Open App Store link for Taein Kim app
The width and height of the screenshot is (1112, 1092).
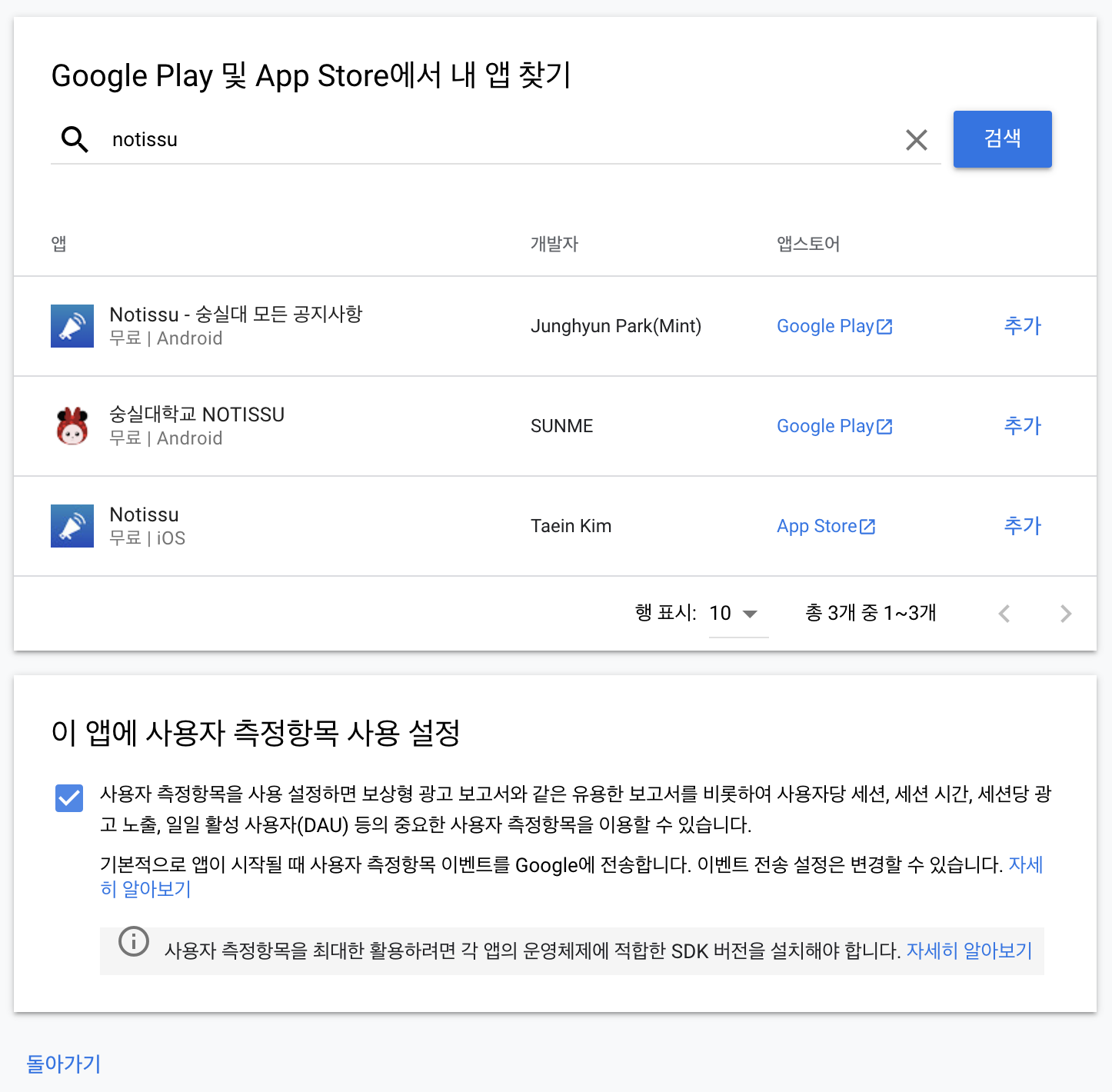(x=826, y=526)
